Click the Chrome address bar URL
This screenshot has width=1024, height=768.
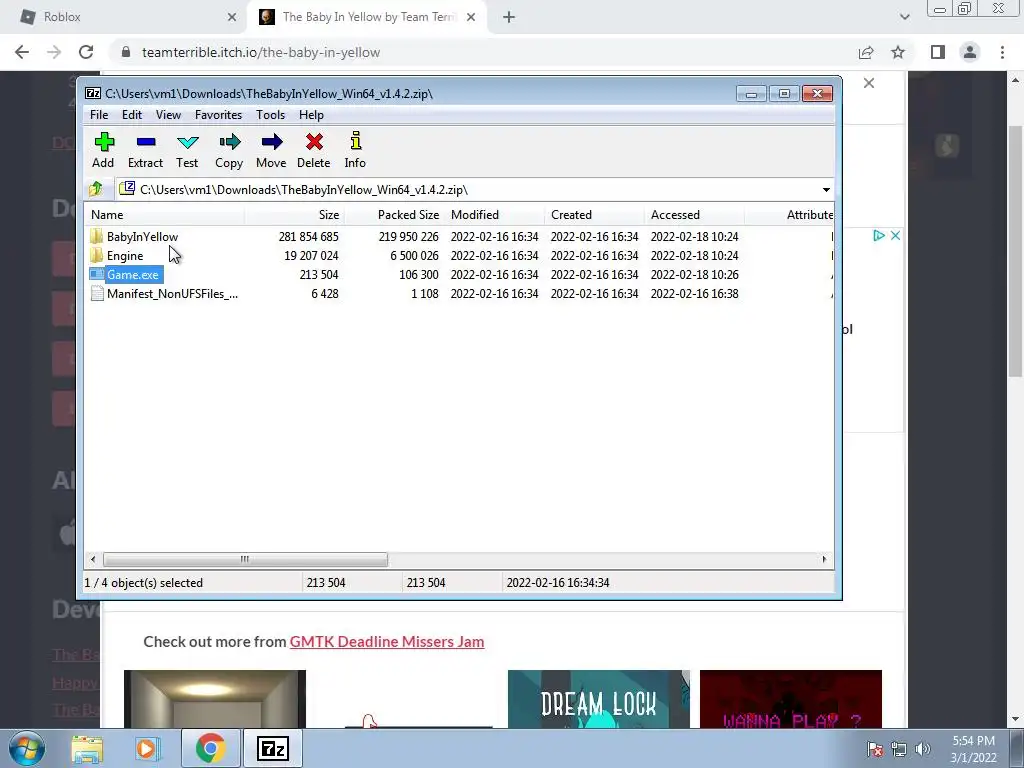point(261,52)
